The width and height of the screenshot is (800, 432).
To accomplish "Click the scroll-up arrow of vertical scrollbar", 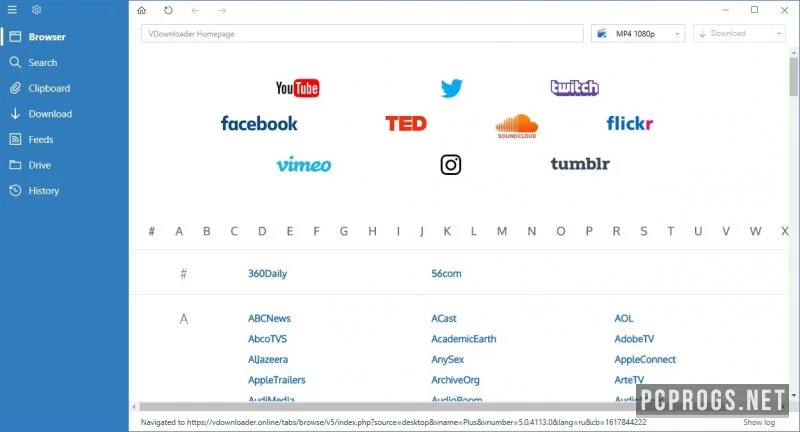I will 793,52.
